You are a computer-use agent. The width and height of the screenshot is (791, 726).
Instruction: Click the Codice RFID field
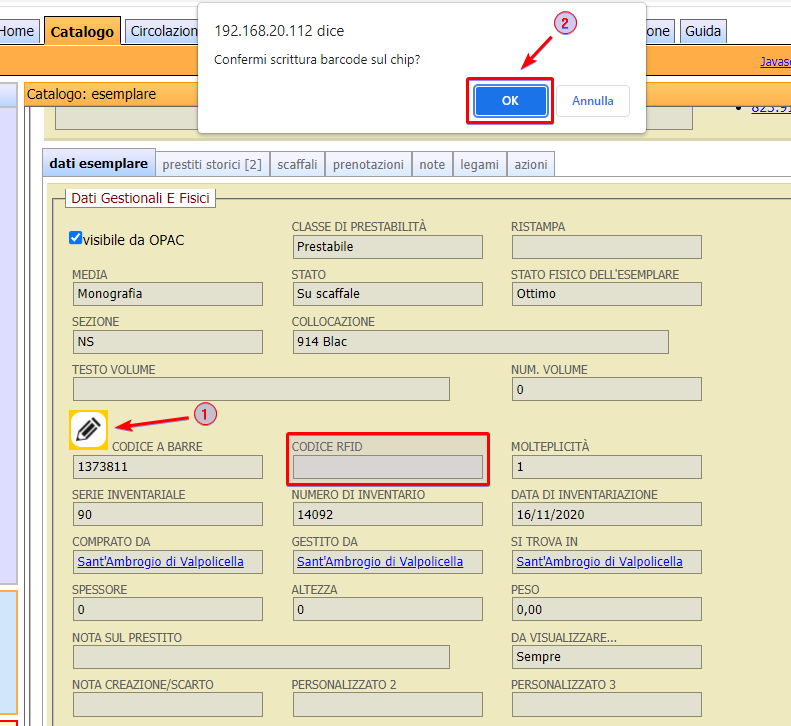click(x=387, y=467)
